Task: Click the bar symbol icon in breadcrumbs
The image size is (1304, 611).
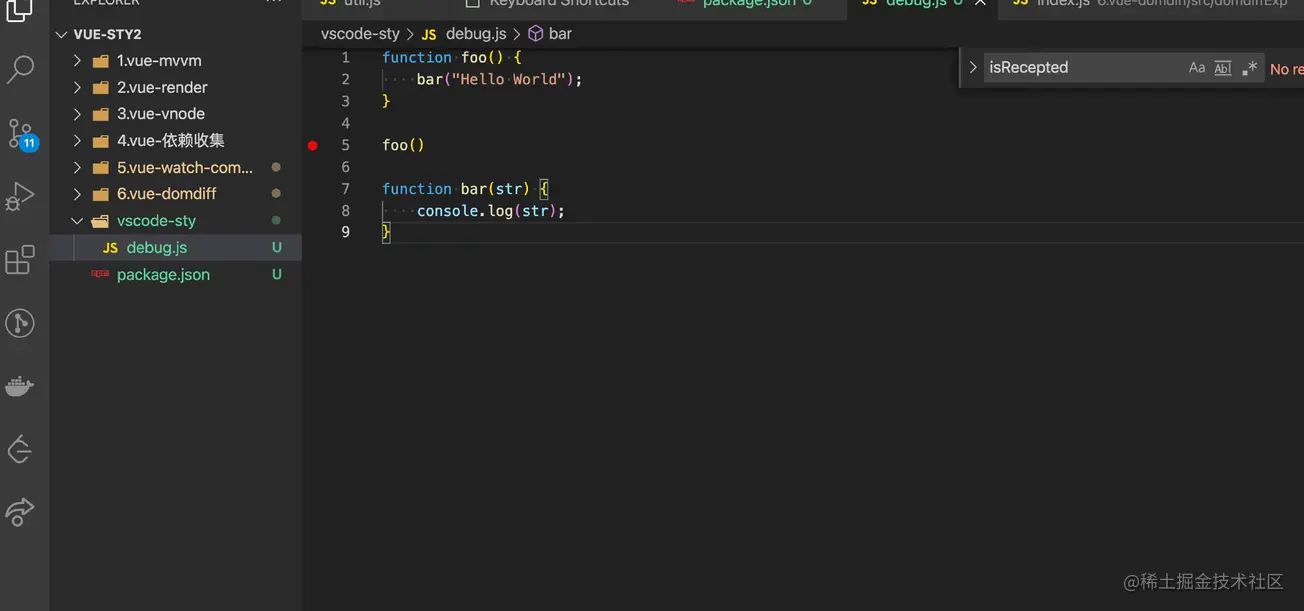Action: [x=536, y=34]
